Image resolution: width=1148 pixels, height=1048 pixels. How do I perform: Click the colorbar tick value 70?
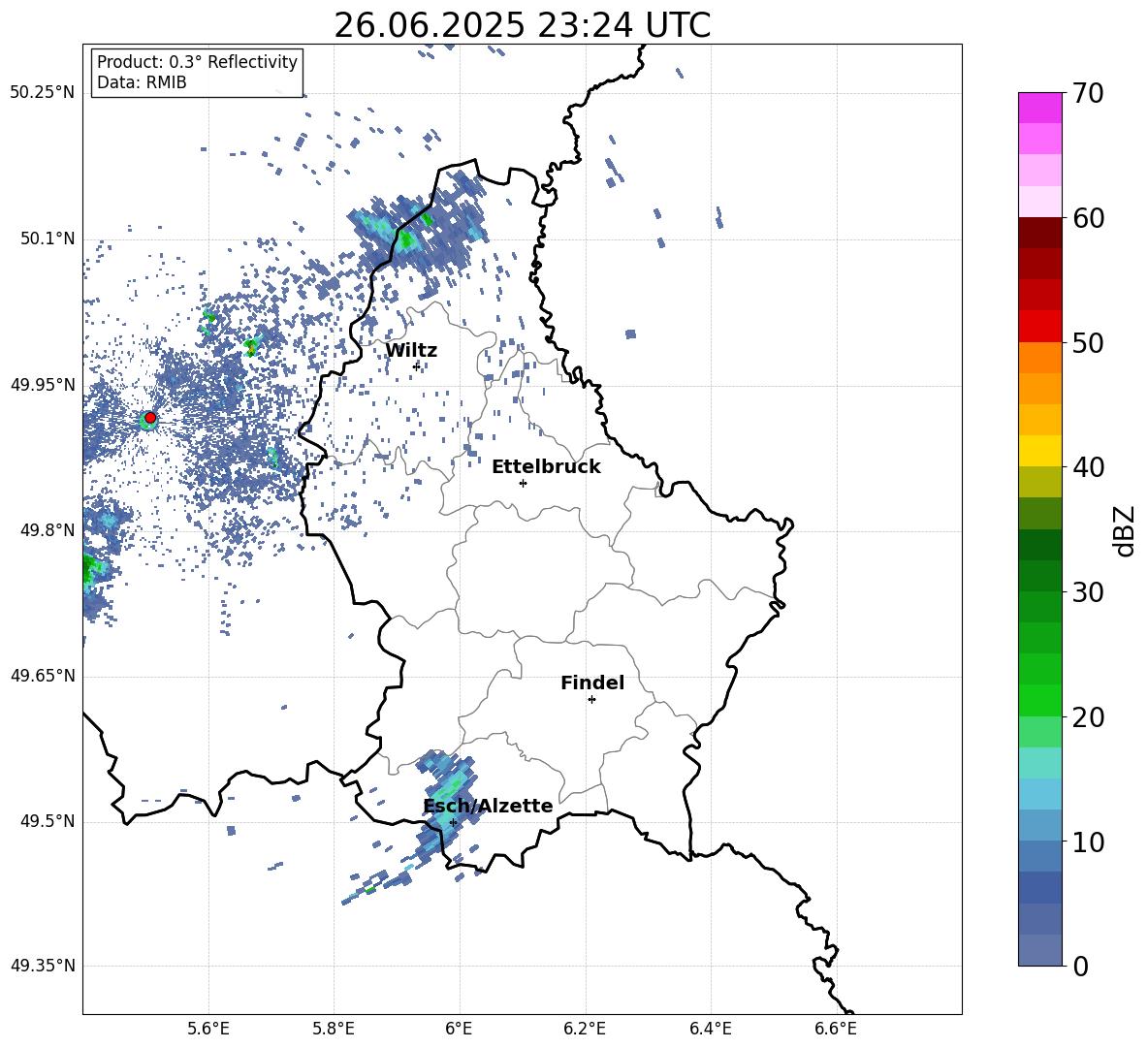(x=1088, y=94)
